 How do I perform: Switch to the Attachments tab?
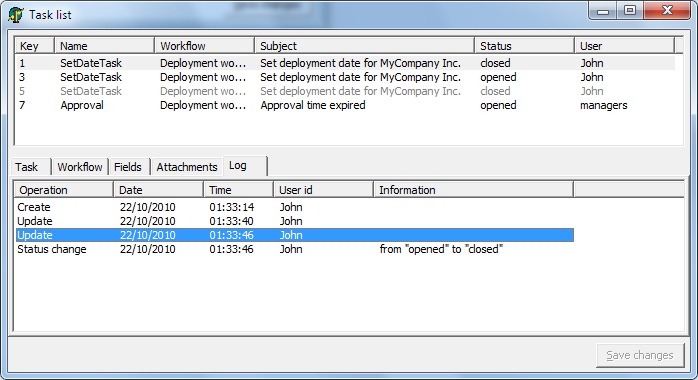[187, 167]
